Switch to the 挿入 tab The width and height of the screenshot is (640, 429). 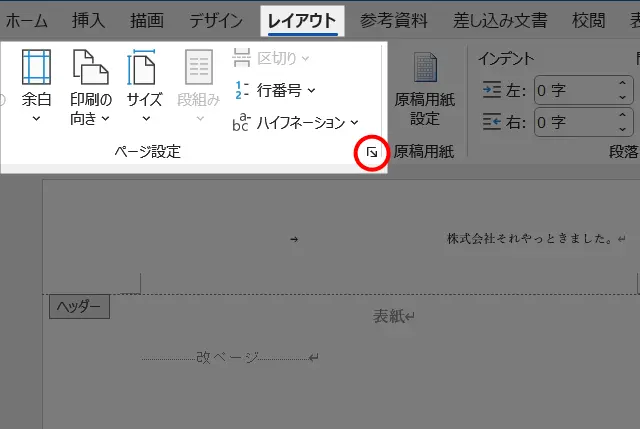pos(92,19)
